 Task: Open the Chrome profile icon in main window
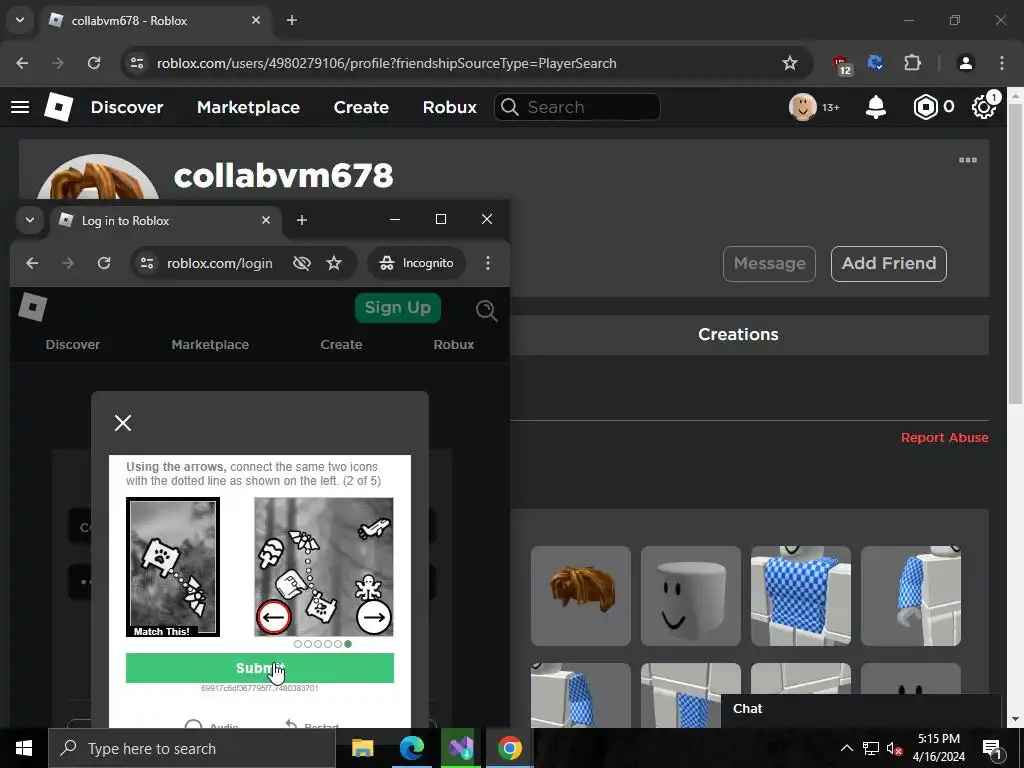965,63
